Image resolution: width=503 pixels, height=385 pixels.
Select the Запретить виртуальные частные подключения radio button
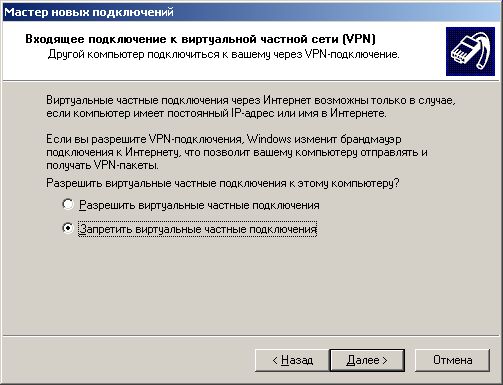pyautogui.click(x=68, y=228)
